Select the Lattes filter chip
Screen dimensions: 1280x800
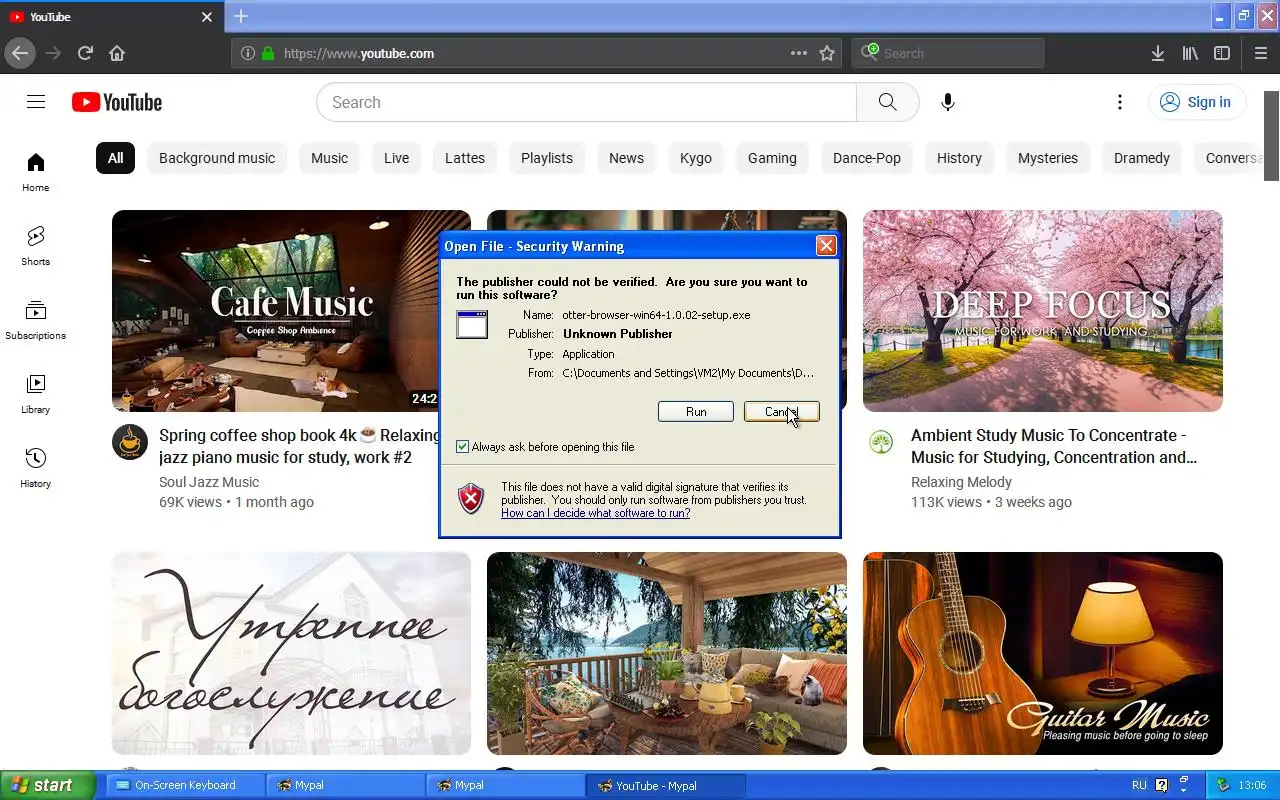pos(465,158)
